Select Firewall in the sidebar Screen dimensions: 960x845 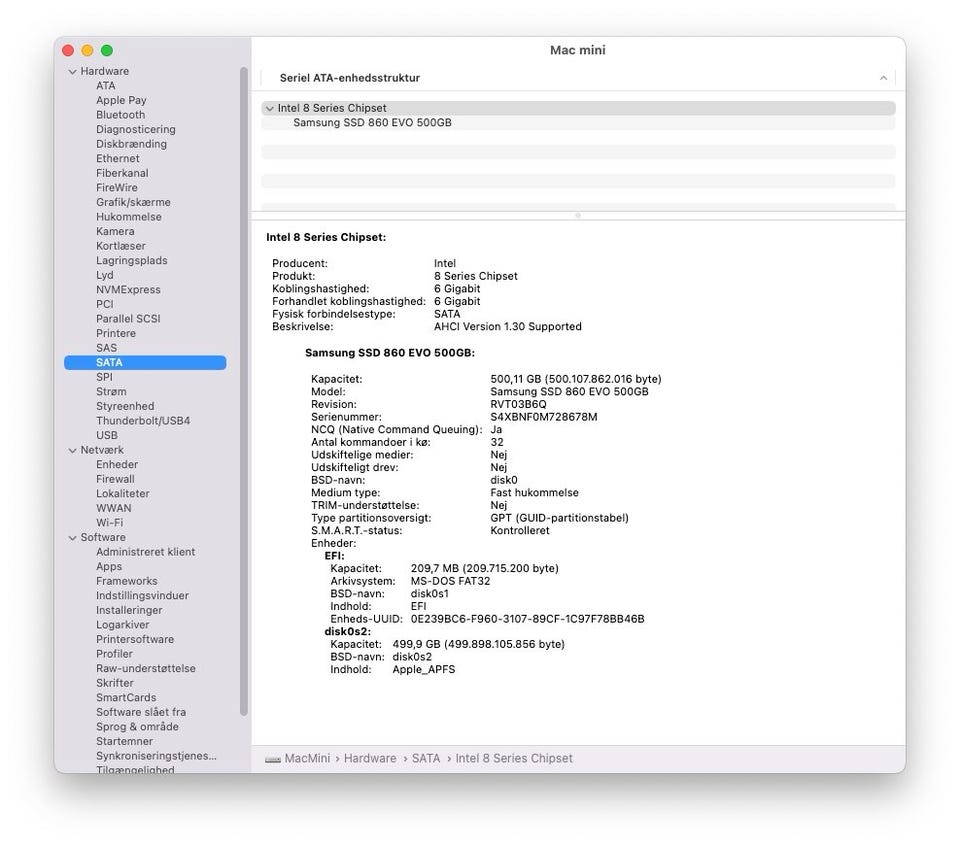click(x=115, y=479)
